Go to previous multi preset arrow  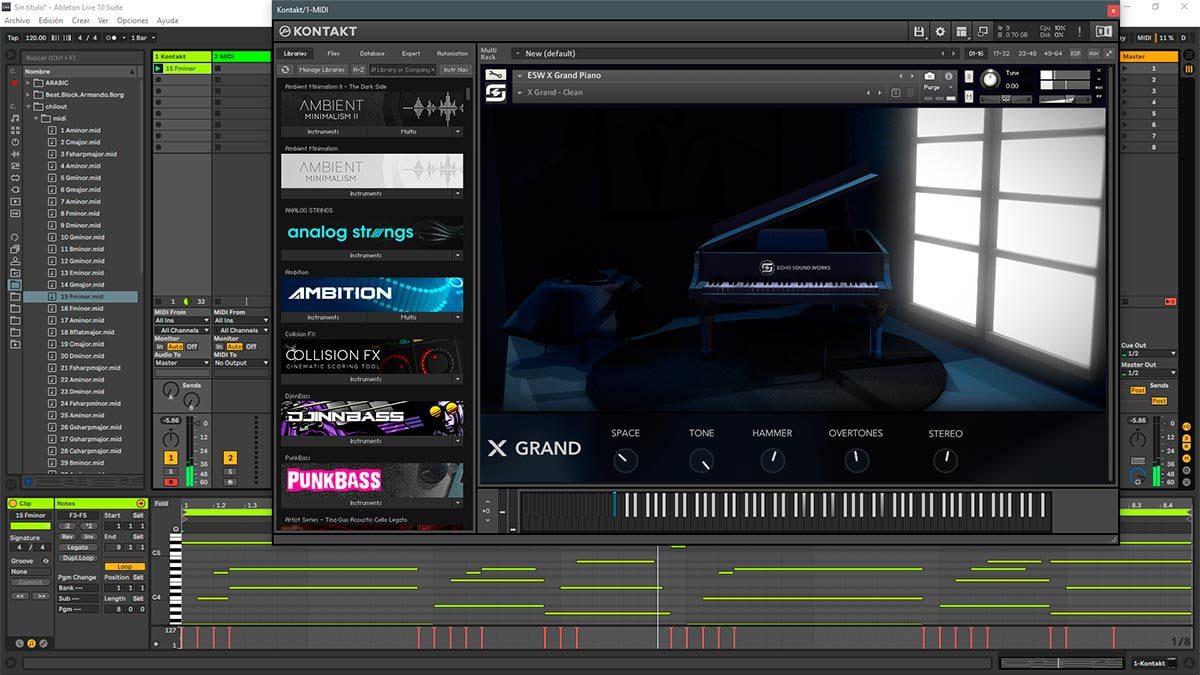click(x=943, y=53)
